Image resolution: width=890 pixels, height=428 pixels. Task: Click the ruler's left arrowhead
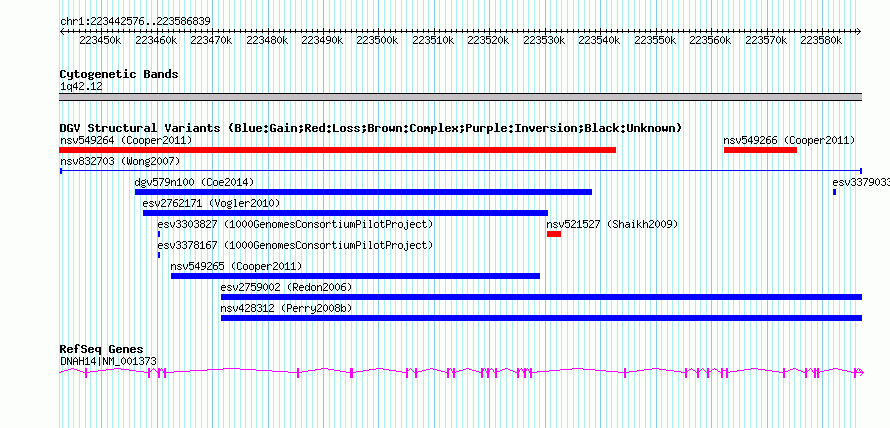62,32
